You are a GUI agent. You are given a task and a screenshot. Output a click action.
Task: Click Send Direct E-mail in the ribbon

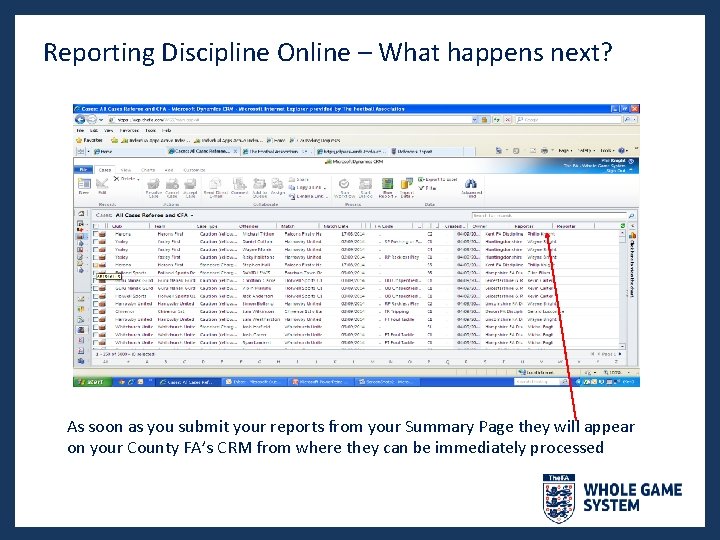pyautogui.click(x=215, y=188)
